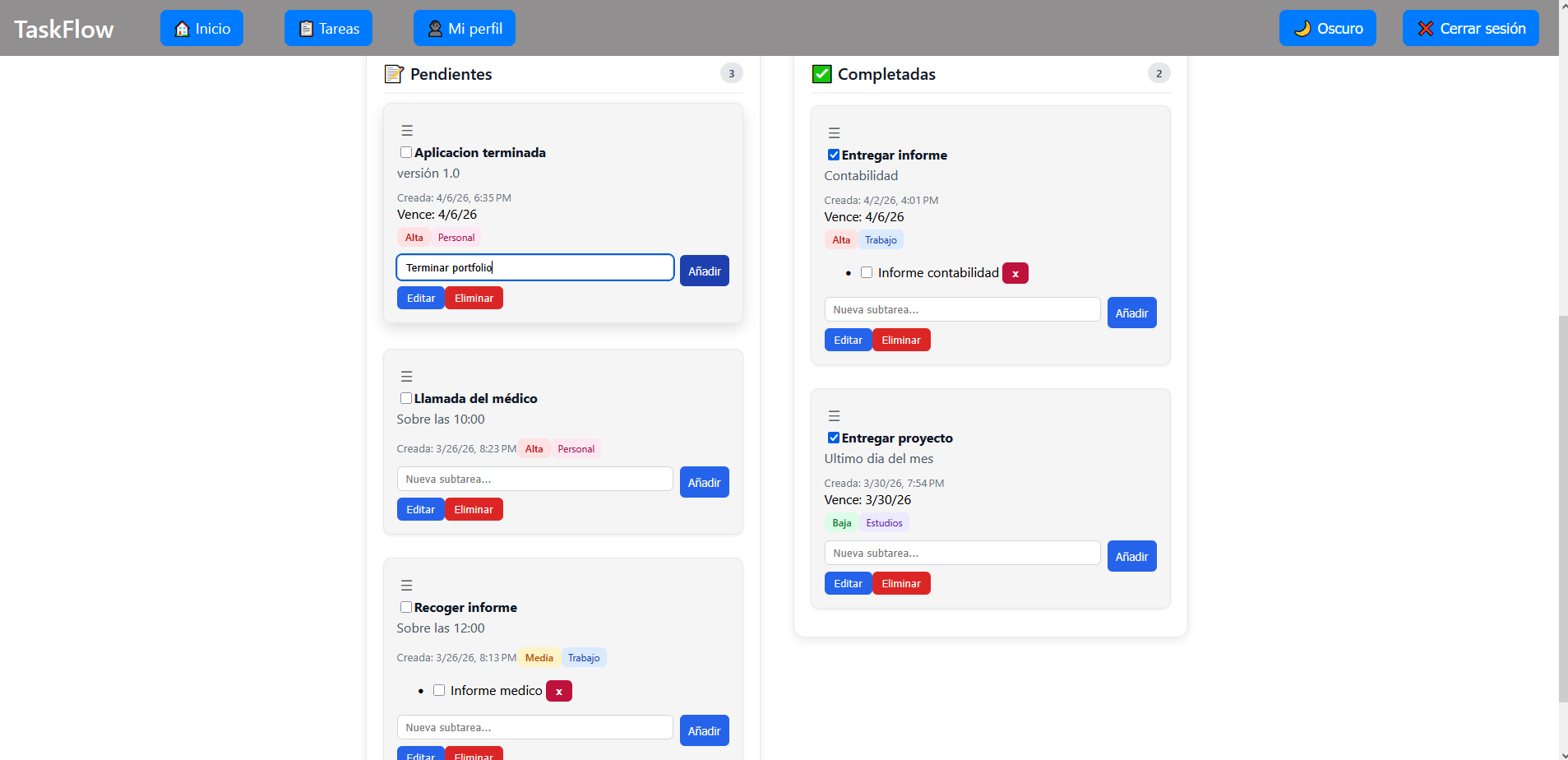Image resolution: width=1568 pixels, height=760 pixels.
Task: Open the Tareas section
Action: (328, 29)
